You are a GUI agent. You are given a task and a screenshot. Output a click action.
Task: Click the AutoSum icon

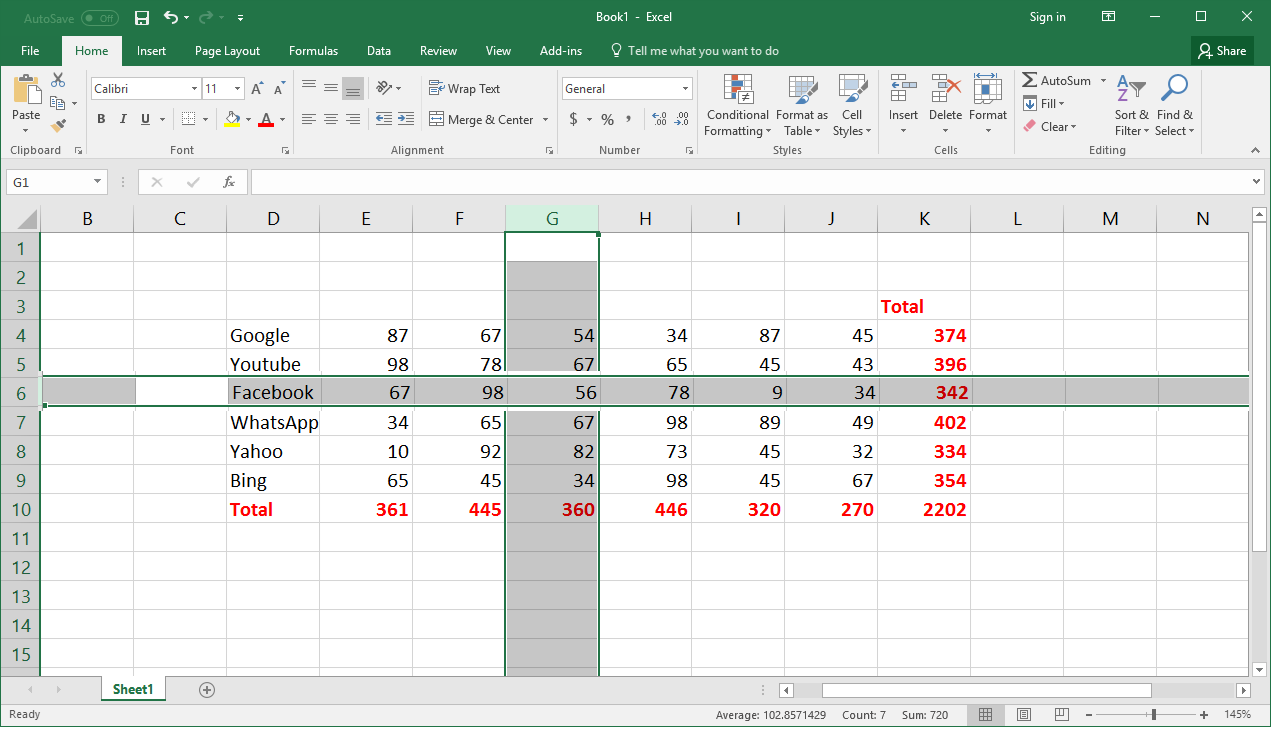pos(1057,80)
